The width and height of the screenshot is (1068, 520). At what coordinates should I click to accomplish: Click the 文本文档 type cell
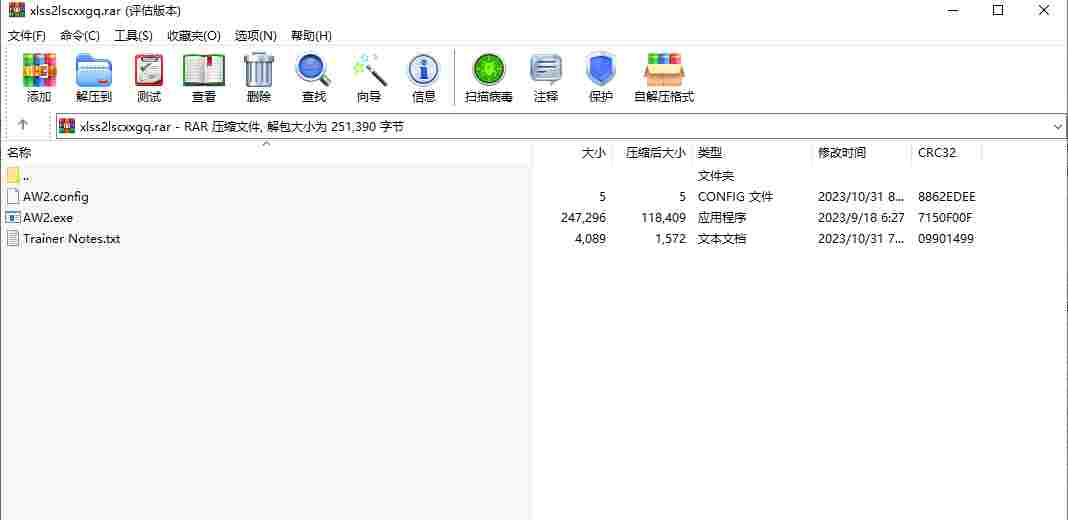coord(722,239)
